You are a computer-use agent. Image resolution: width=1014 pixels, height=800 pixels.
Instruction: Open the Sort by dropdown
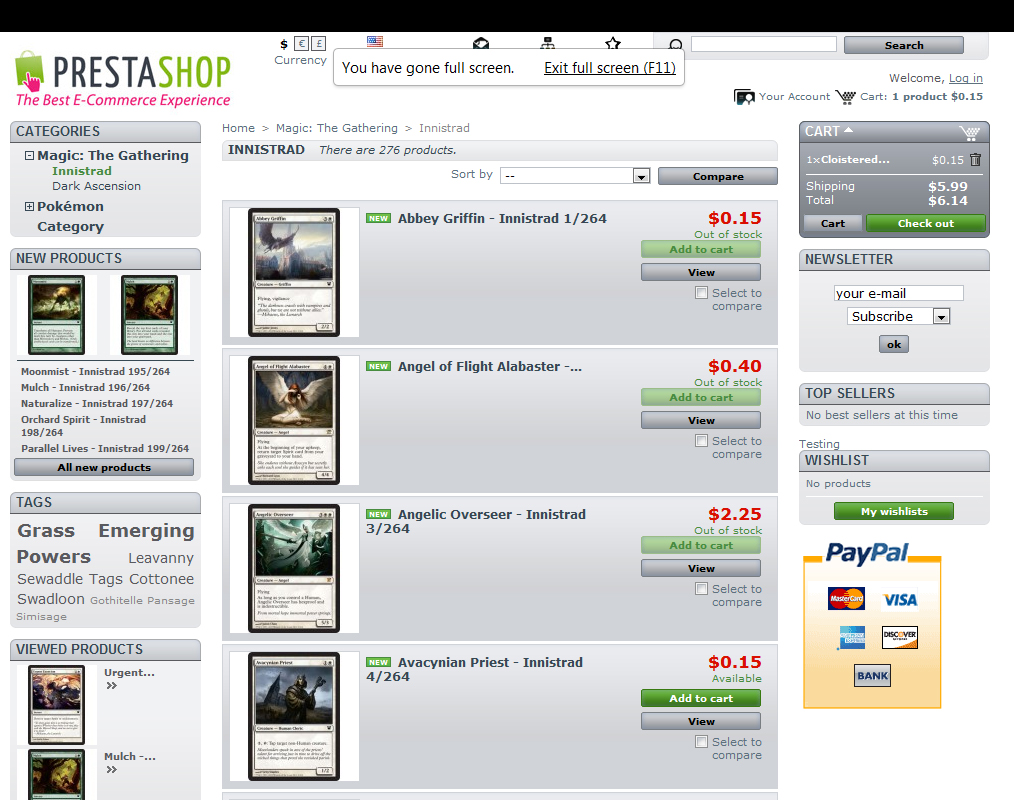[x=575, y=175]
